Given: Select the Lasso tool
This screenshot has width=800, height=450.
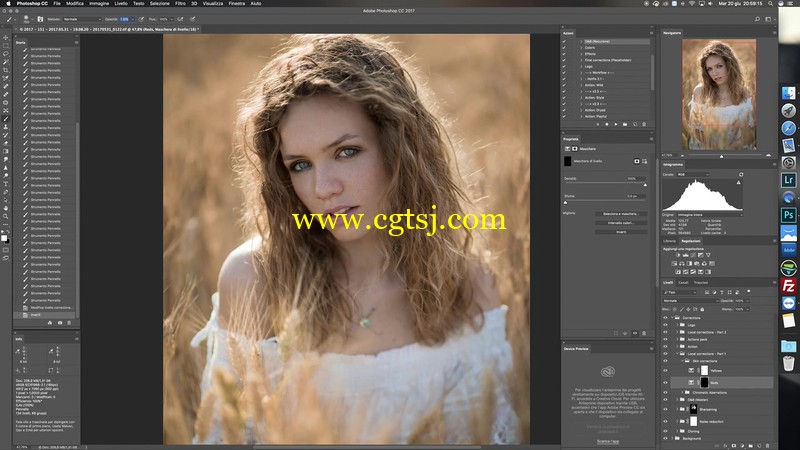Looking at the screenshot, I should click(x=6, y=54).
